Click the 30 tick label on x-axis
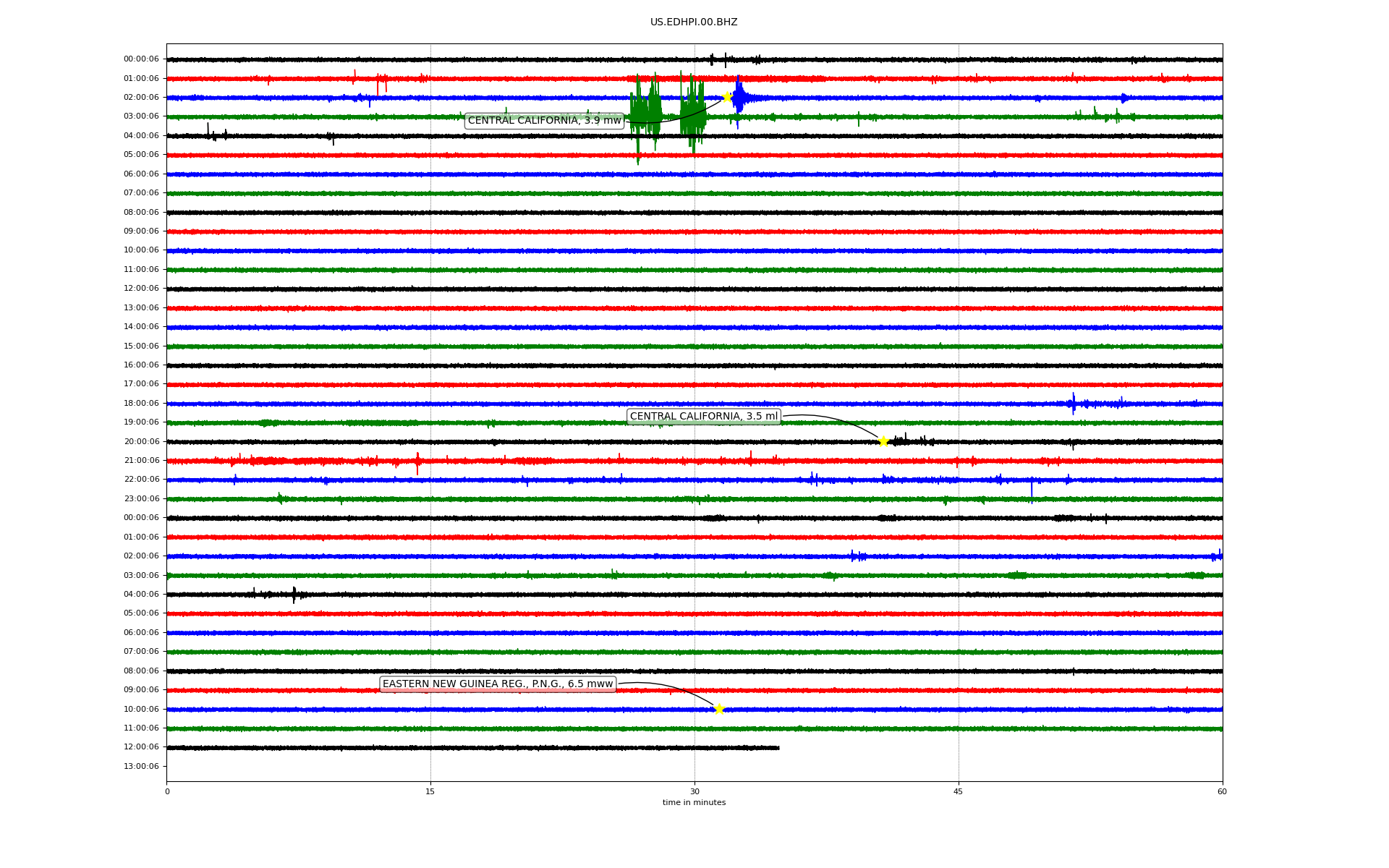This screenshot has width=1389, height=868. pos(694,791)
